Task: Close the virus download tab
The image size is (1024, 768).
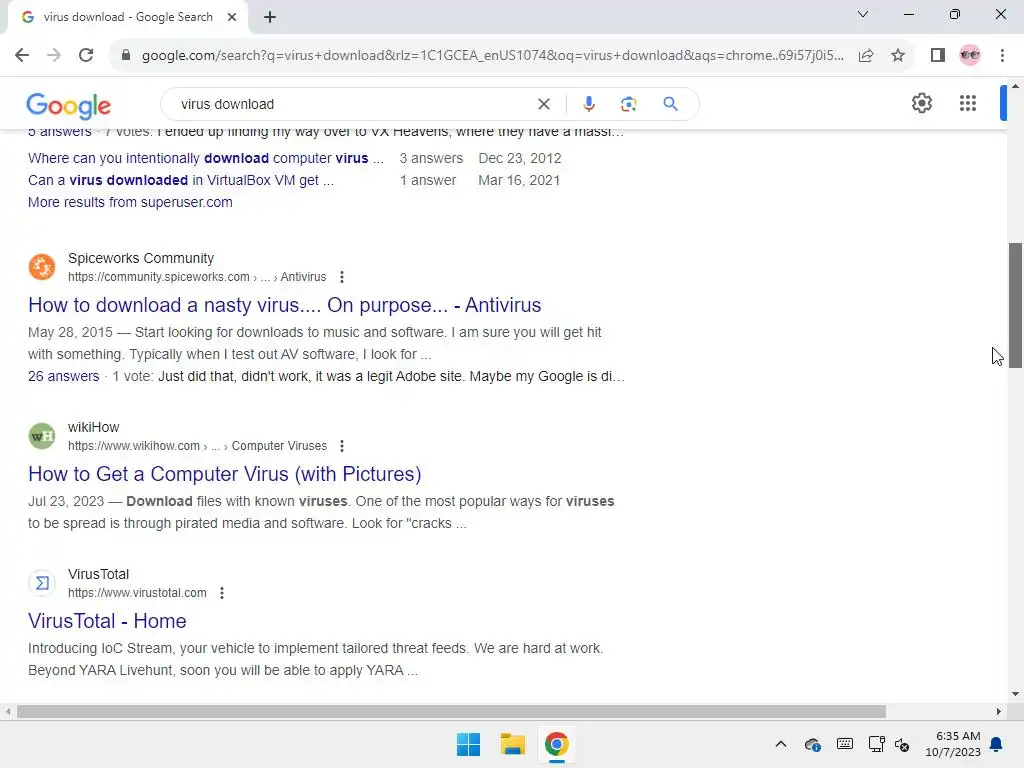Action: coord(232,17)
